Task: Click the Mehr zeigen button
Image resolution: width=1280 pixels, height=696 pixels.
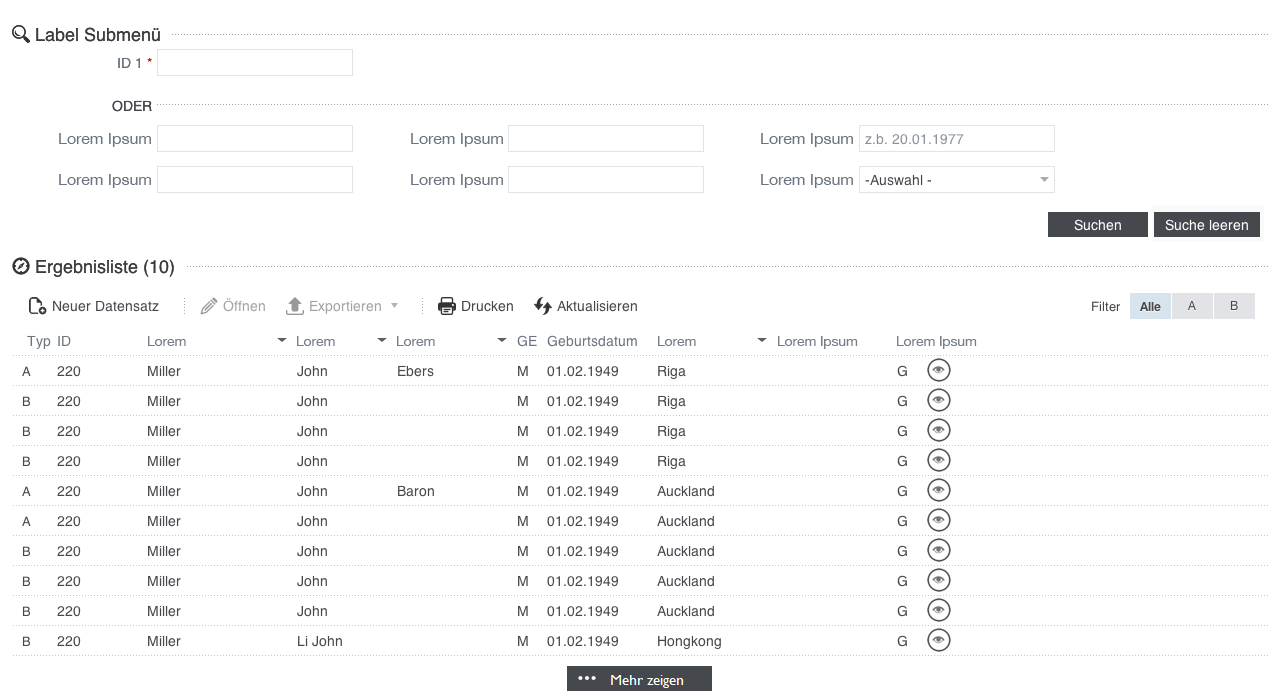Action: (639, 679)
